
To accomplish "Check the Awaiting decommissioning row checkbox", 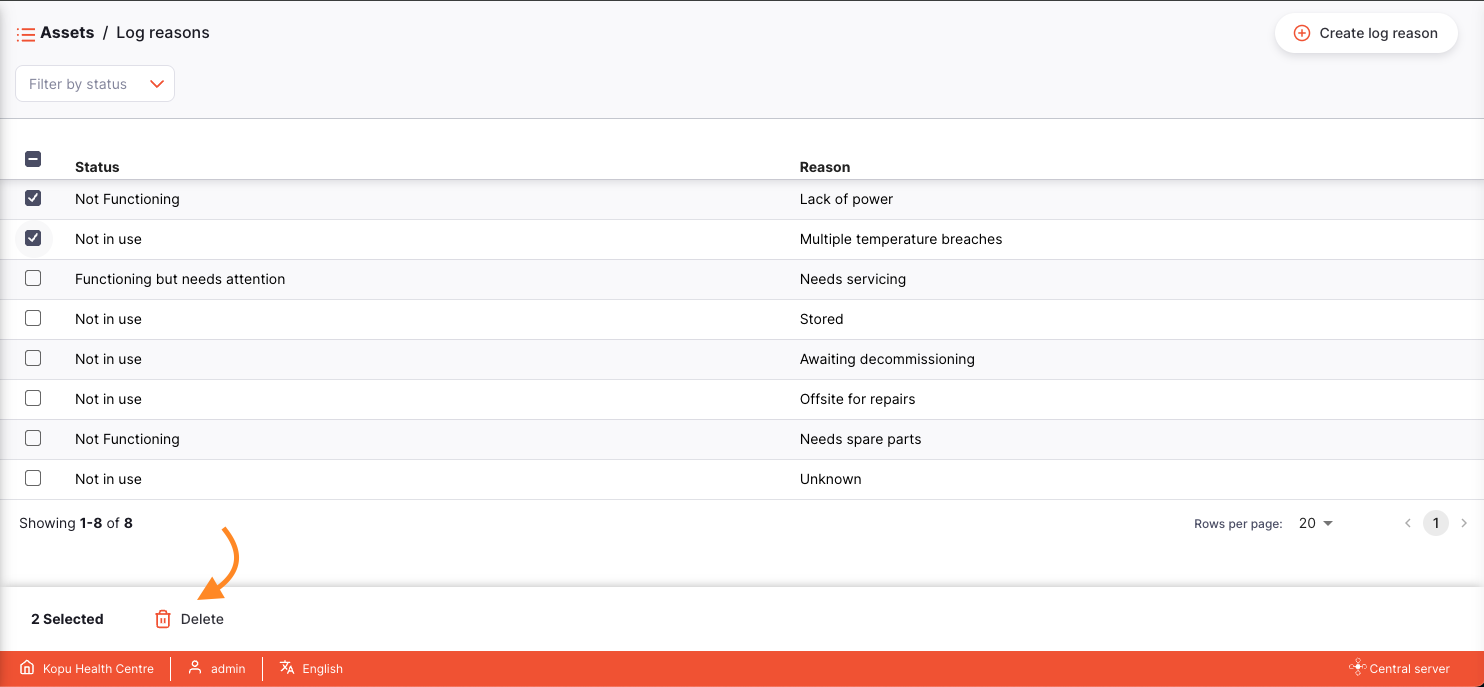I will tap(33, 358).
